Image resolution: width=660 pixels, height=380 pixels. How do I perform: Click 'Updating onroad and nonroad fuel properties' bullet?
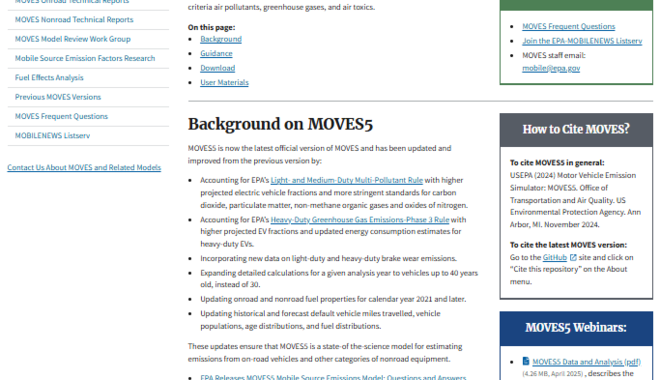point(333,299)
